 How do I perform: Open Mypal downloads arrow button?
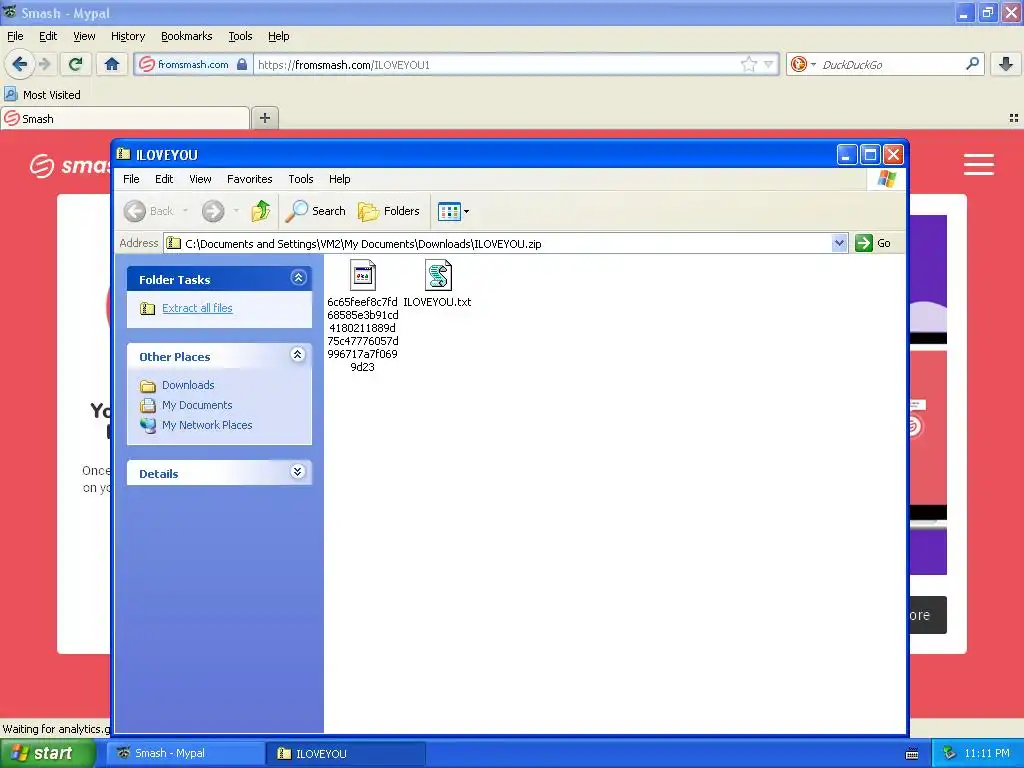(x=1006, y=64)
